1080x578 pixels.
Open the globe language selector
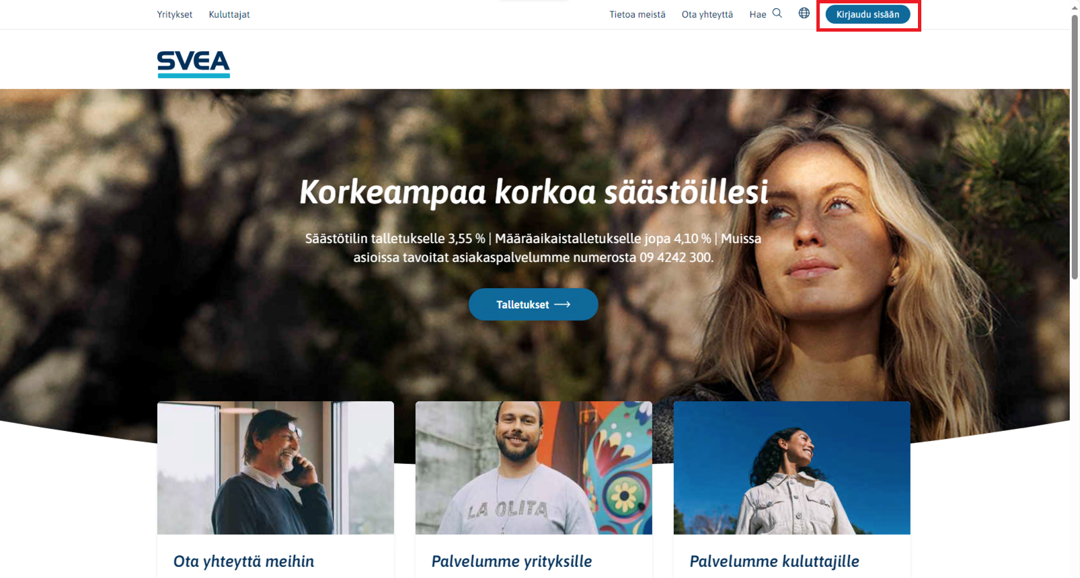click(x=804, y=13)
